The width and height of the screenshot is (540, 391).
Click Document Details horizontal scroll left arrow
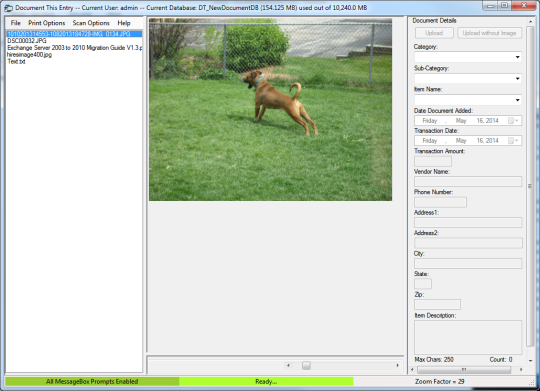click(413, 370)
